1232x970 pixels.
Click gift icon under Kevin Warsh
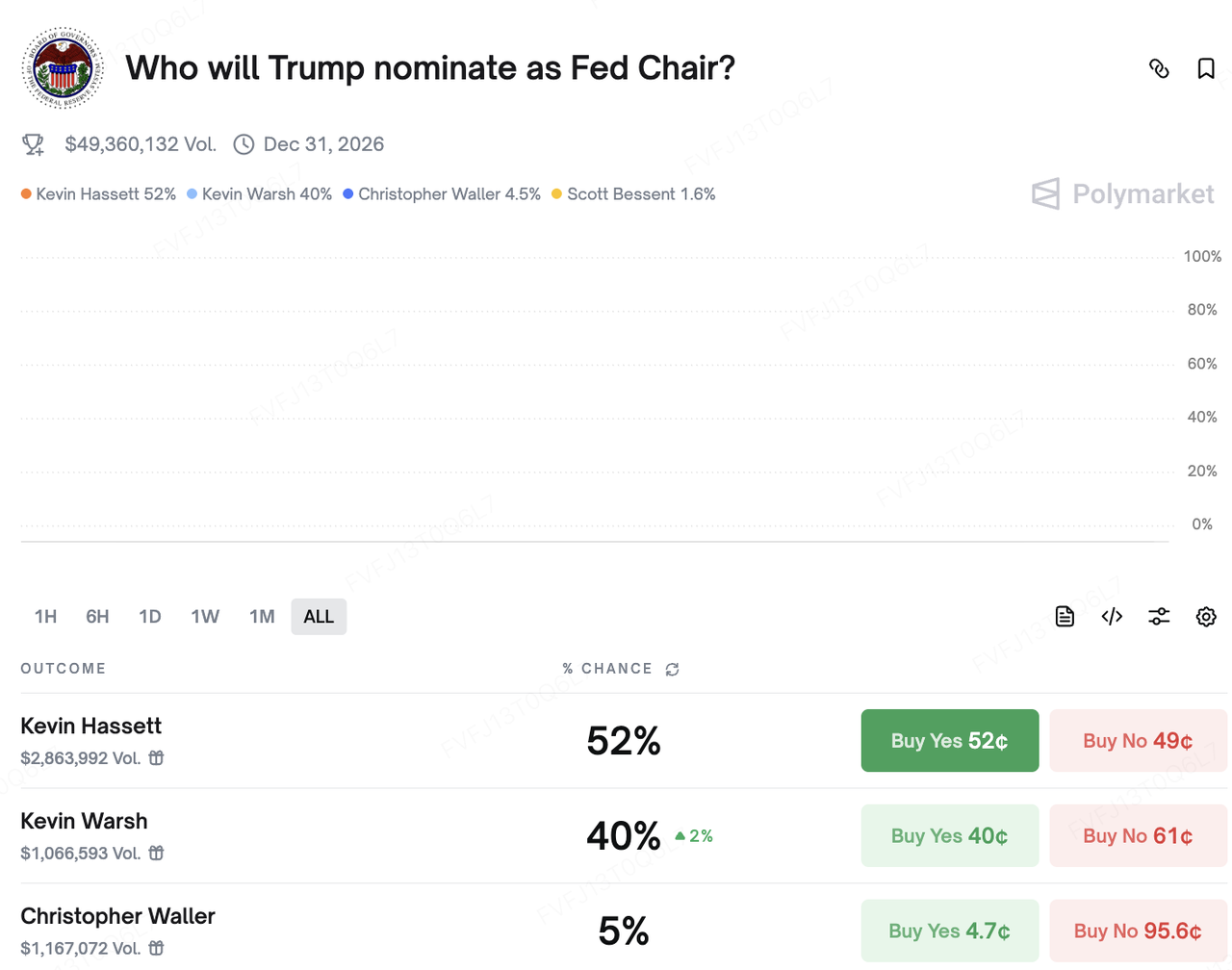pyautogui.click(x=157, y=854)
